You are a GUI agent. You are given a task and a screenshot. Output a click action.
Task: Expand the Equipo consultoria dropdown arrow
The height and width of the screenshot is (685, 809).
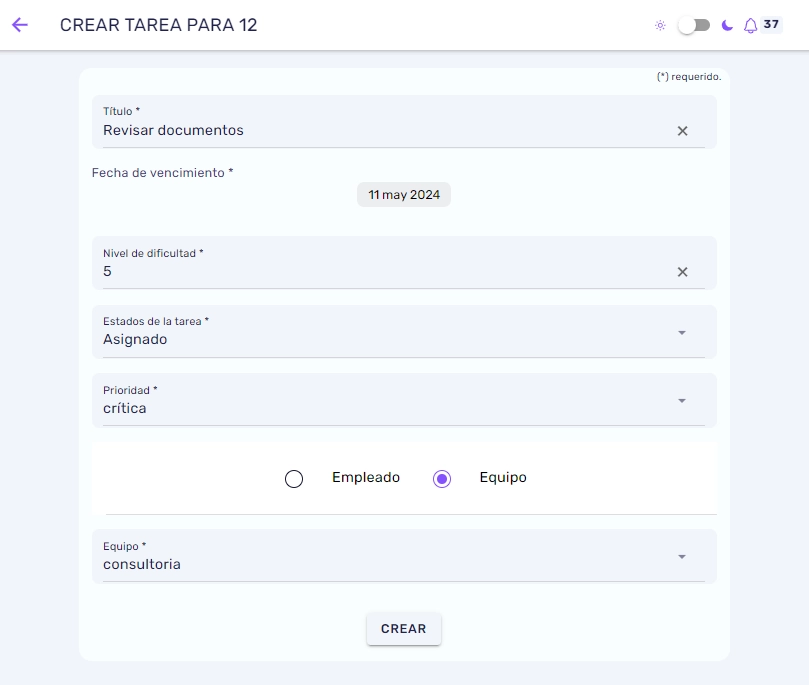682,557
